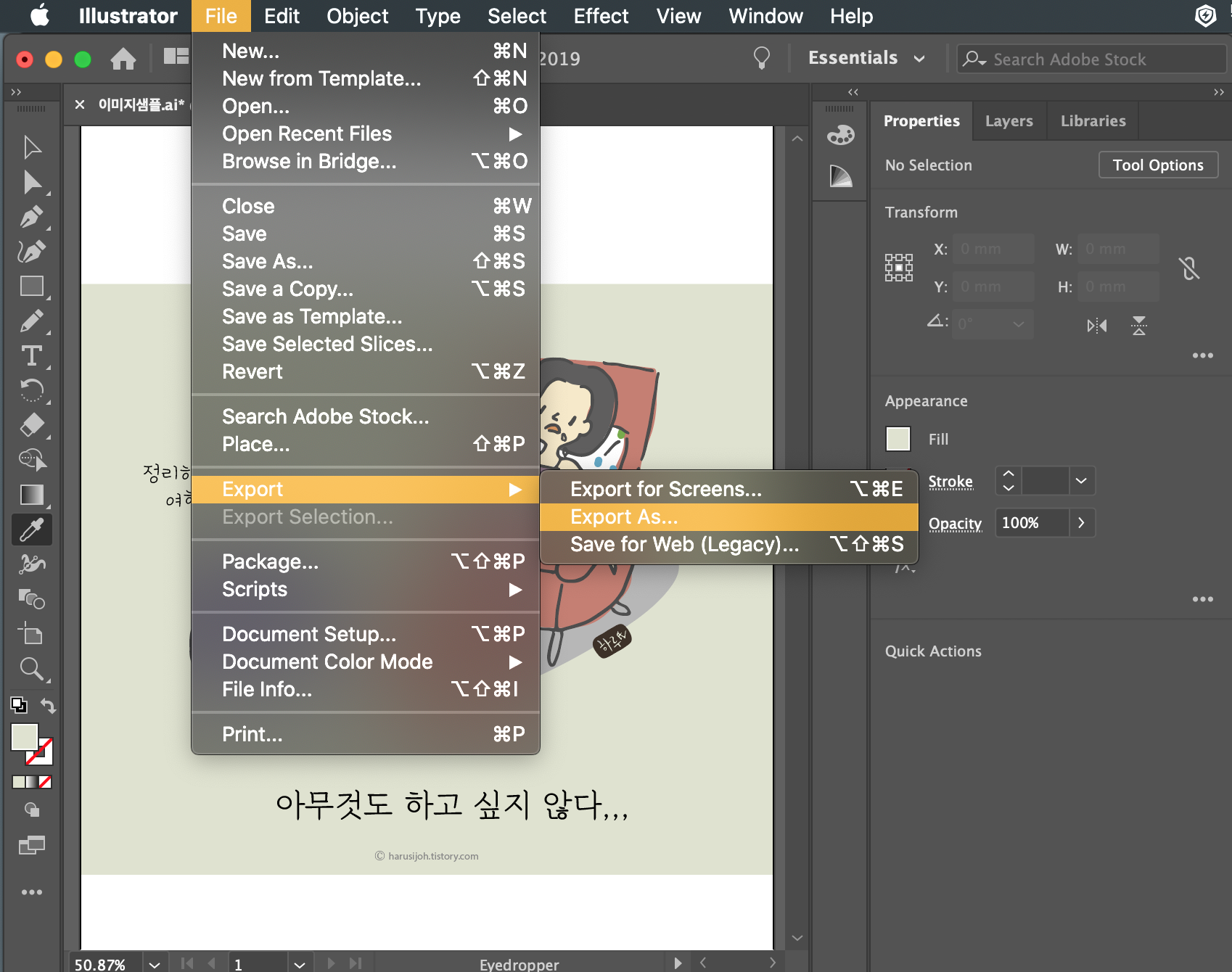Image resolution: width=1232 pixels, height=972 pixels.
Task: Choose Save for Web (Legacy)...
Action: click(729, 545)
